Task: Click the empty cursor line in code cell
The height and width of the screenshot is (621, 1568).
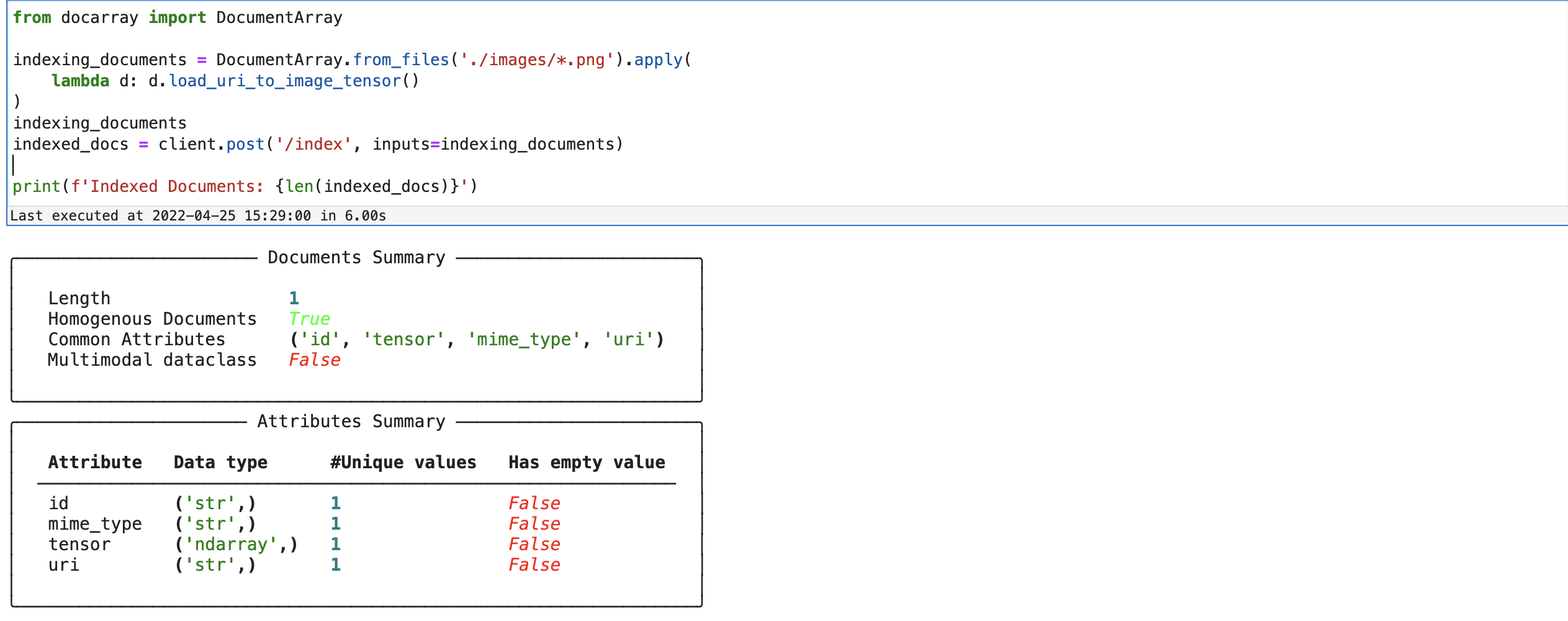Action: point(787,165)
